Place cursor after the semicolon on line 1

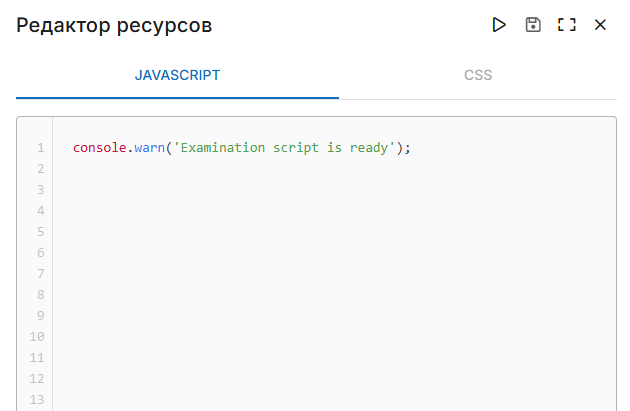(x=413, y=148)
